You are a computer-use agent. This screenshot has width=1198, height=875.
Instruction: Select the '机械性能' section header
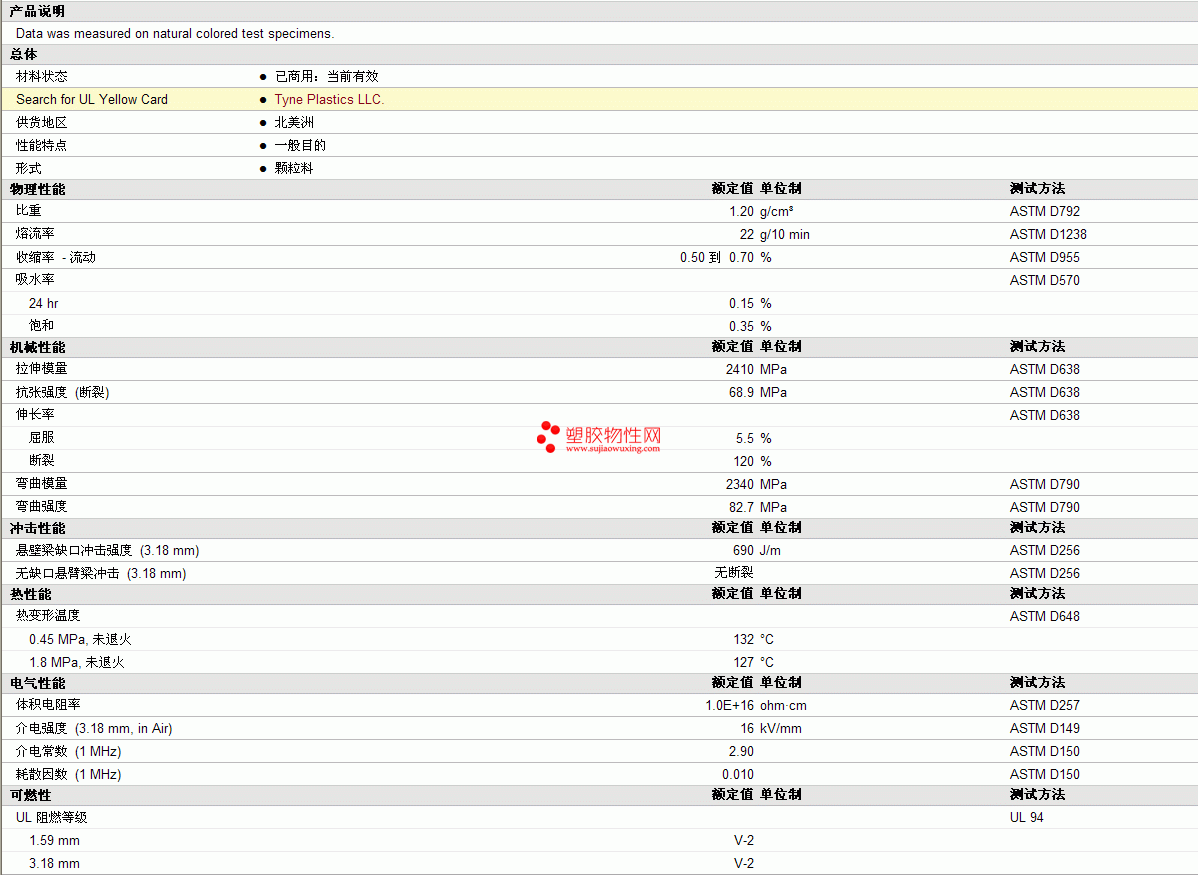coord(37,348)
